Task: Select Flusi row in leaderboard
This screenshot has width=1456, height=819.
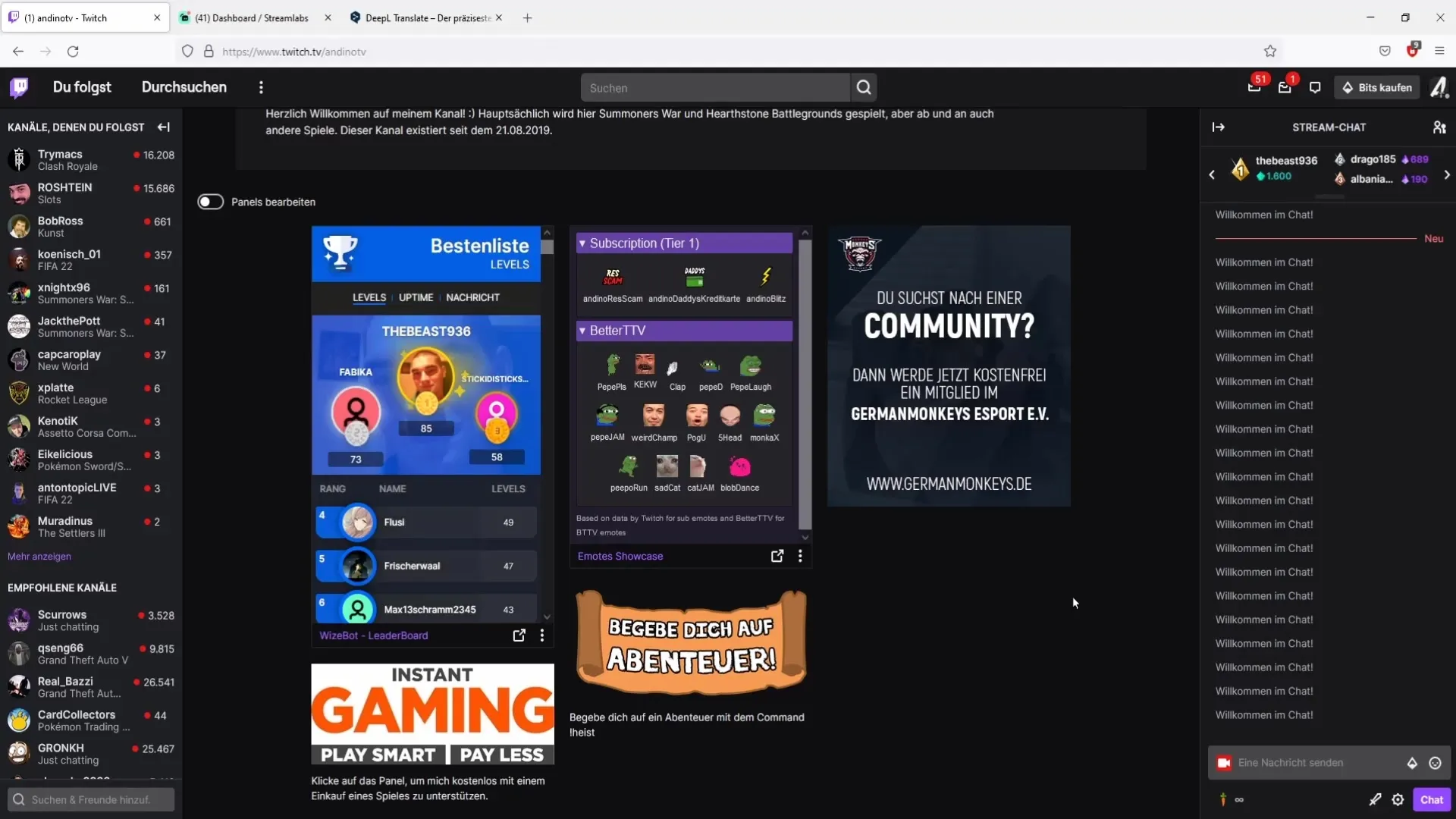Action: (426, 522)
